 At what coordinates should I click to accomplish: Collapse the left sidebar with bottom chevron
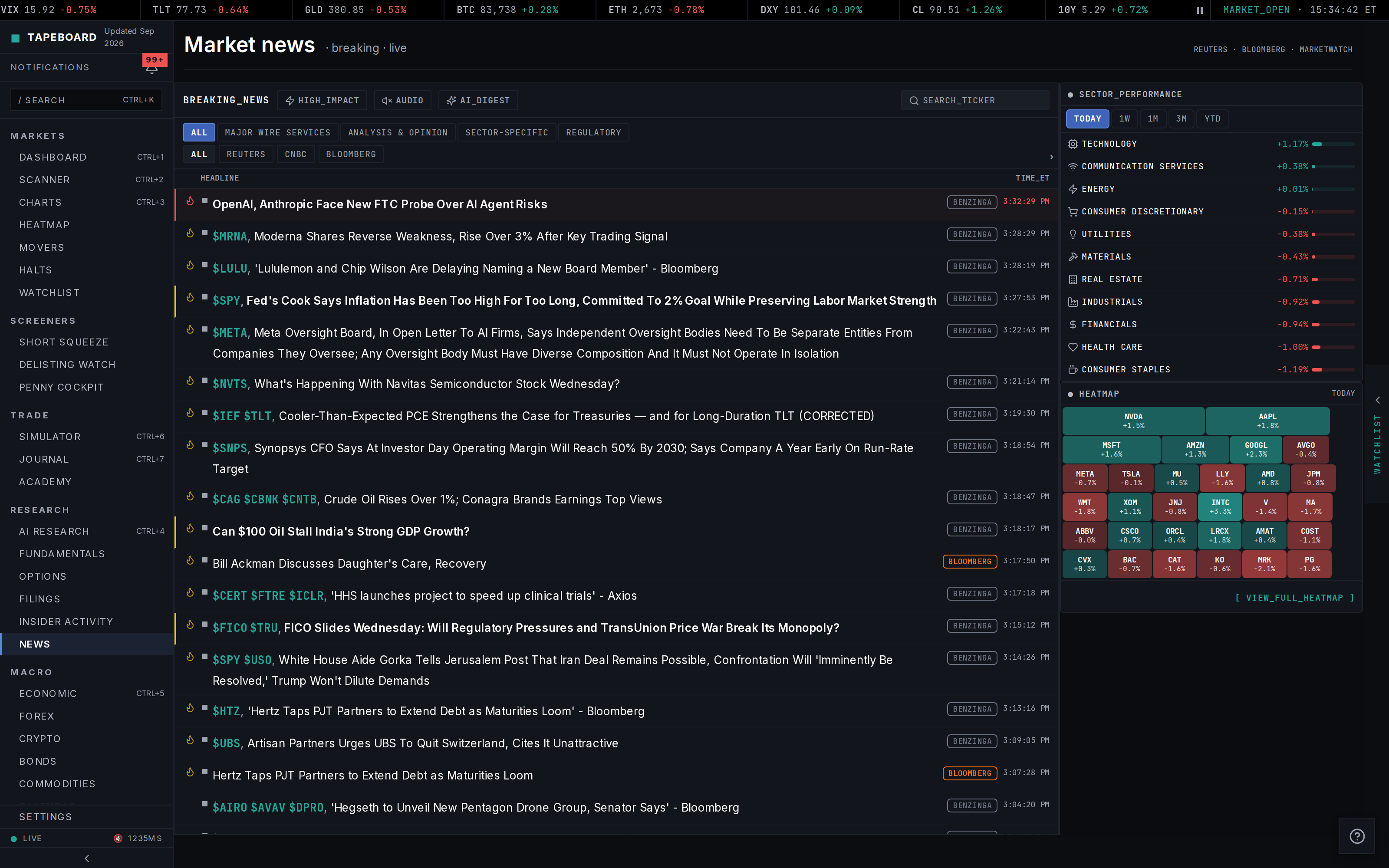point(87,858)
